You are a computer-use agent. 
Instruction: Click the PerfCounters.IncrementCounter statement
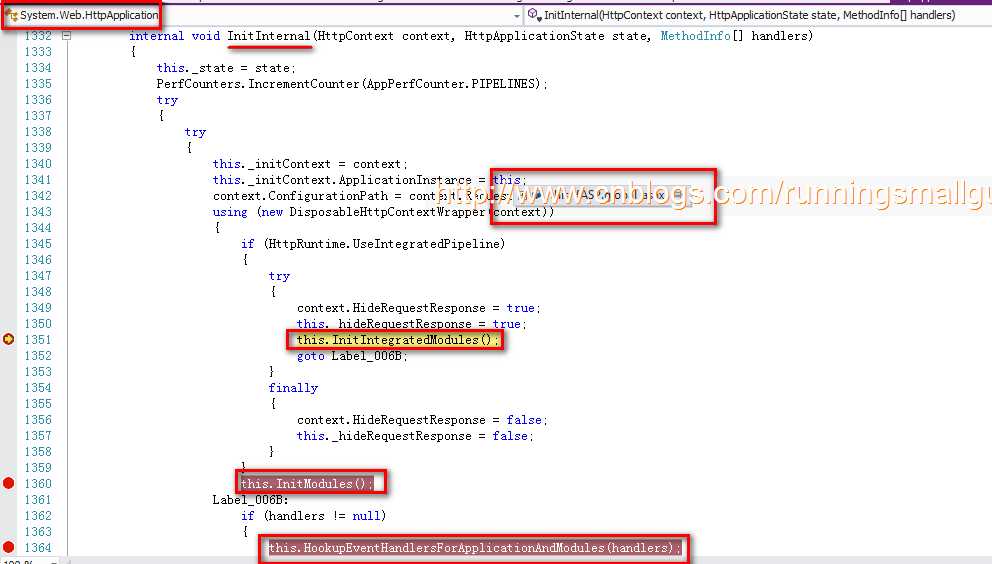click(352, 84)
